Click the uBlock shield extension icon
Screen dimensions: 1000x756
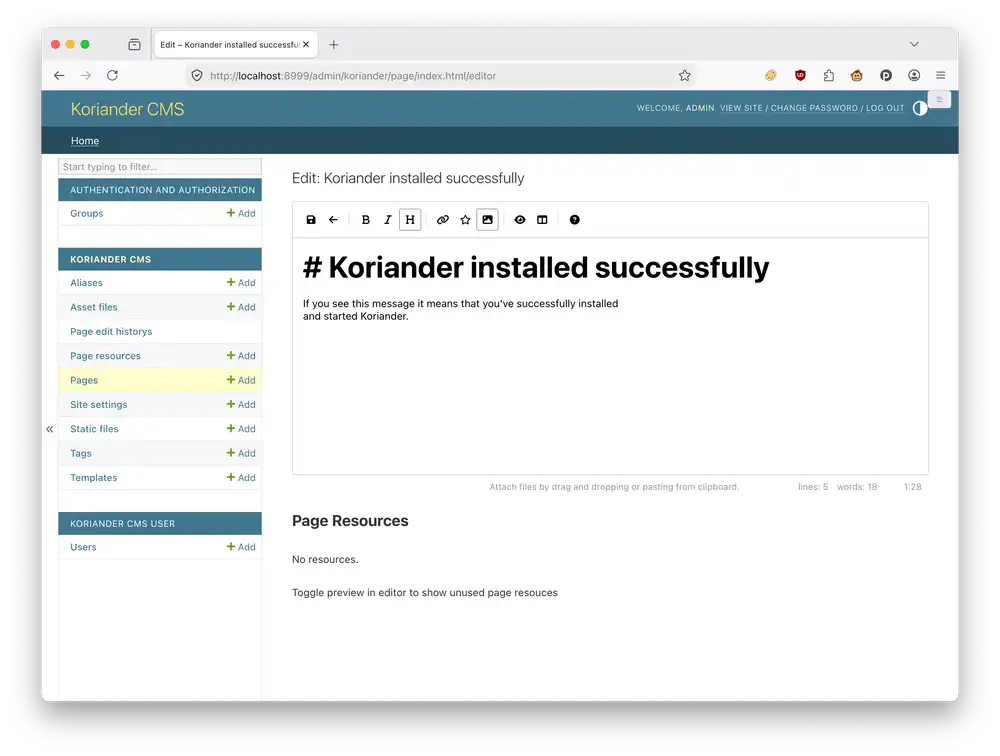point(800,75)
